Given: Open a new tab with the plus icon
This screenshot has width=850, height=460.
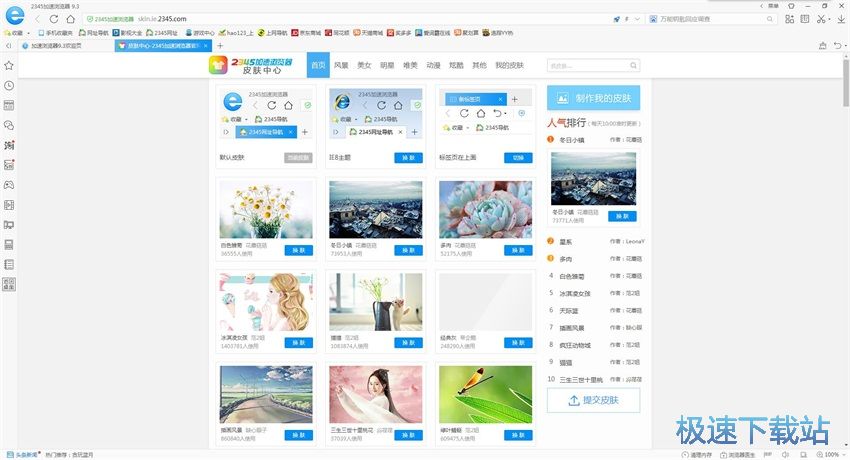Looking at the screenshot, I should pos(220,46).
